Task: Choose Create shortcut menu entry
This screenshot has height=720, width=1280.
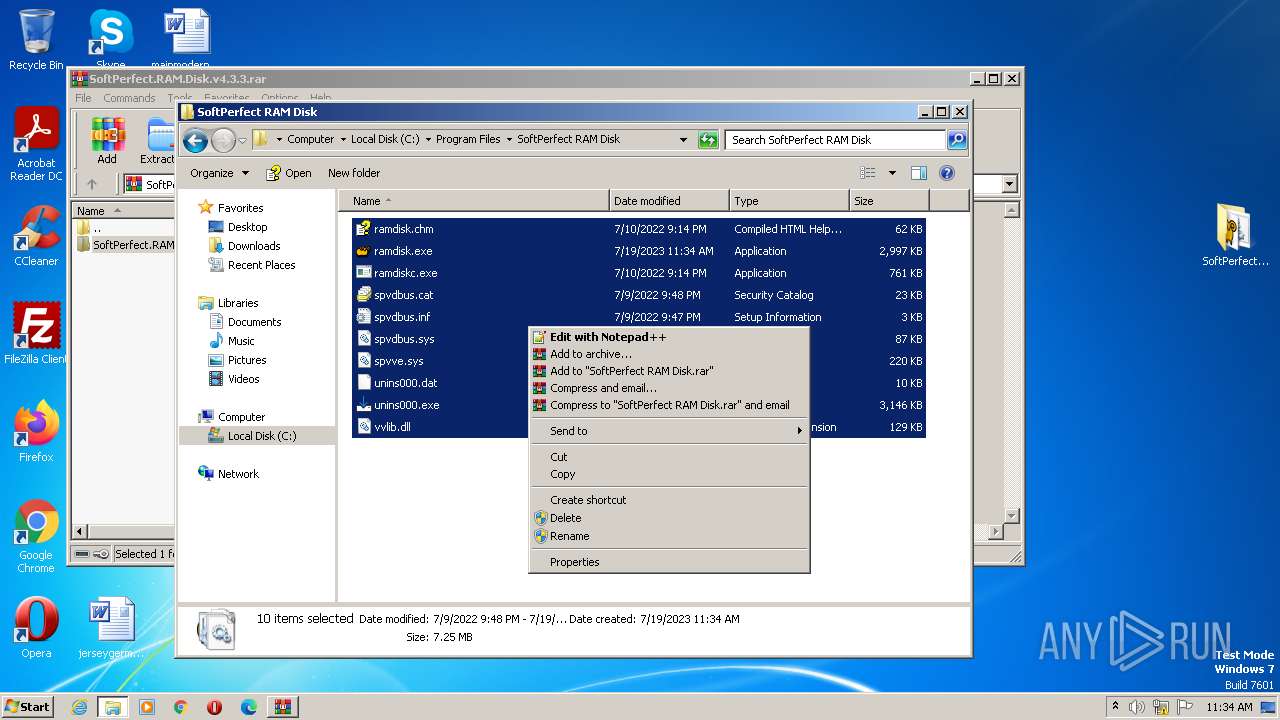Action: [x=668, y=500]
